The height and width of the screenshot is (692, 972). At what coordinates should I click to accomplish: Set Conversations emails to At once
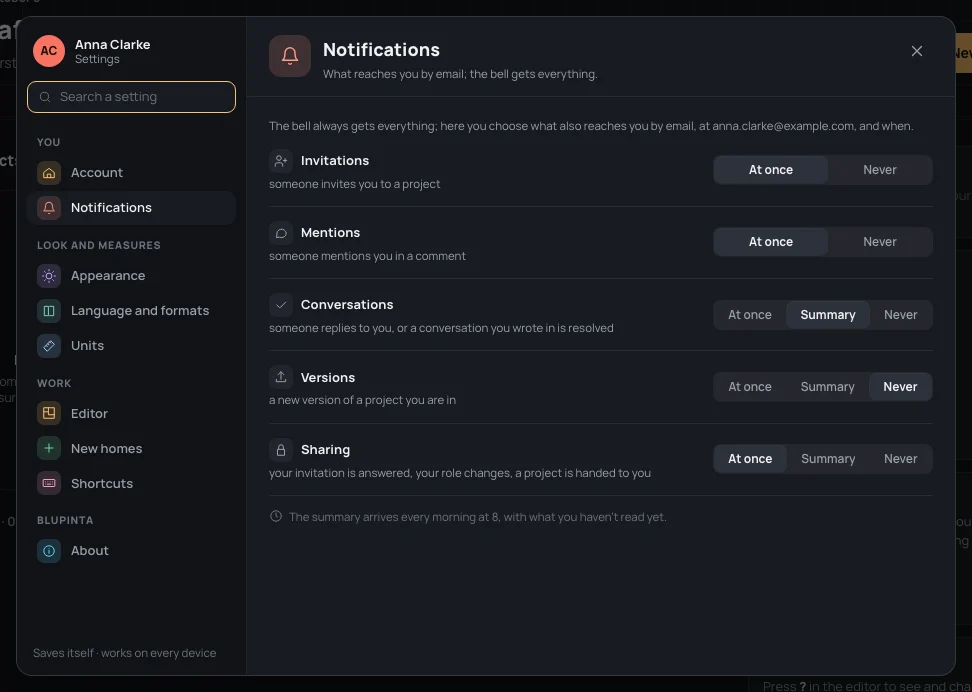[749, 314]
